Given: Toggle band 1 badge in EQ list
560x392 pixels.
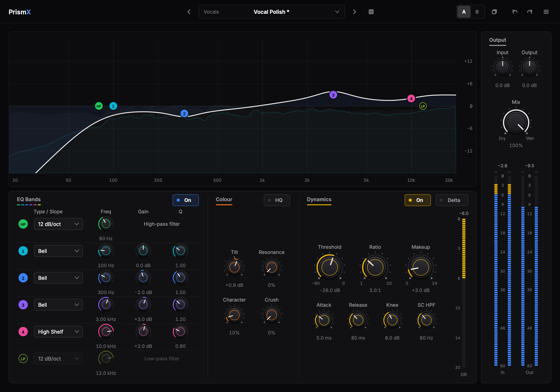Looking at the screenshot, I should pyautogui.click(x=23, y=251).
